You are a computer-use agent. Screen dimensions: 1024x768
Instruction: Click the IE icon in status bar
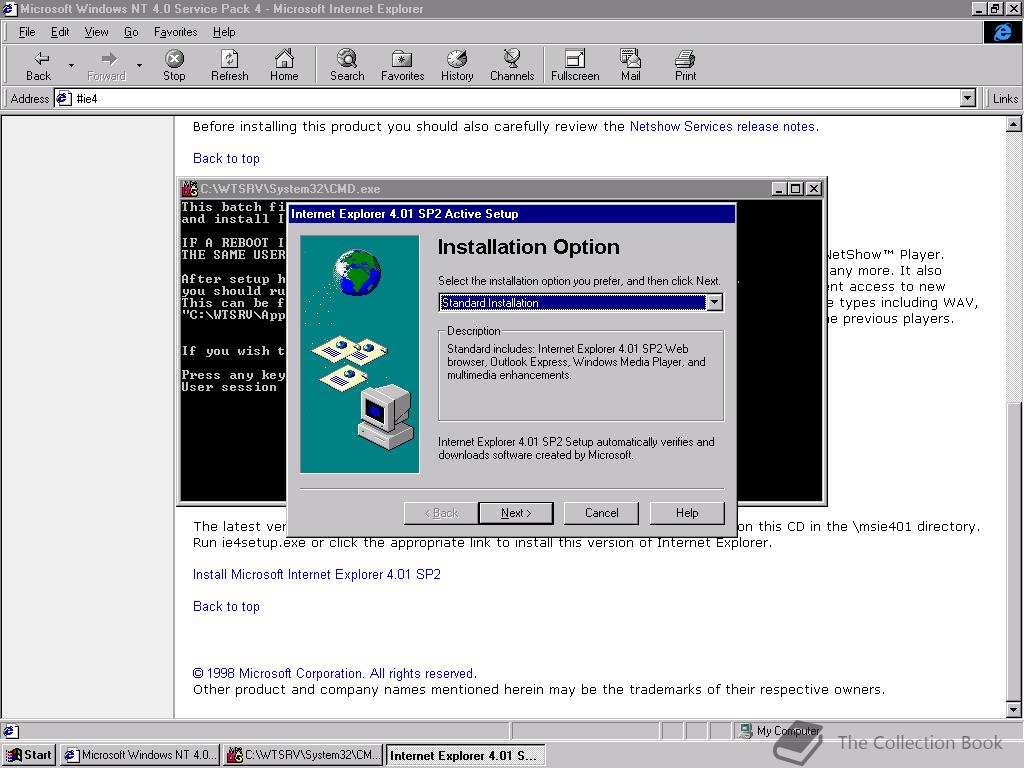click(11, 731)
